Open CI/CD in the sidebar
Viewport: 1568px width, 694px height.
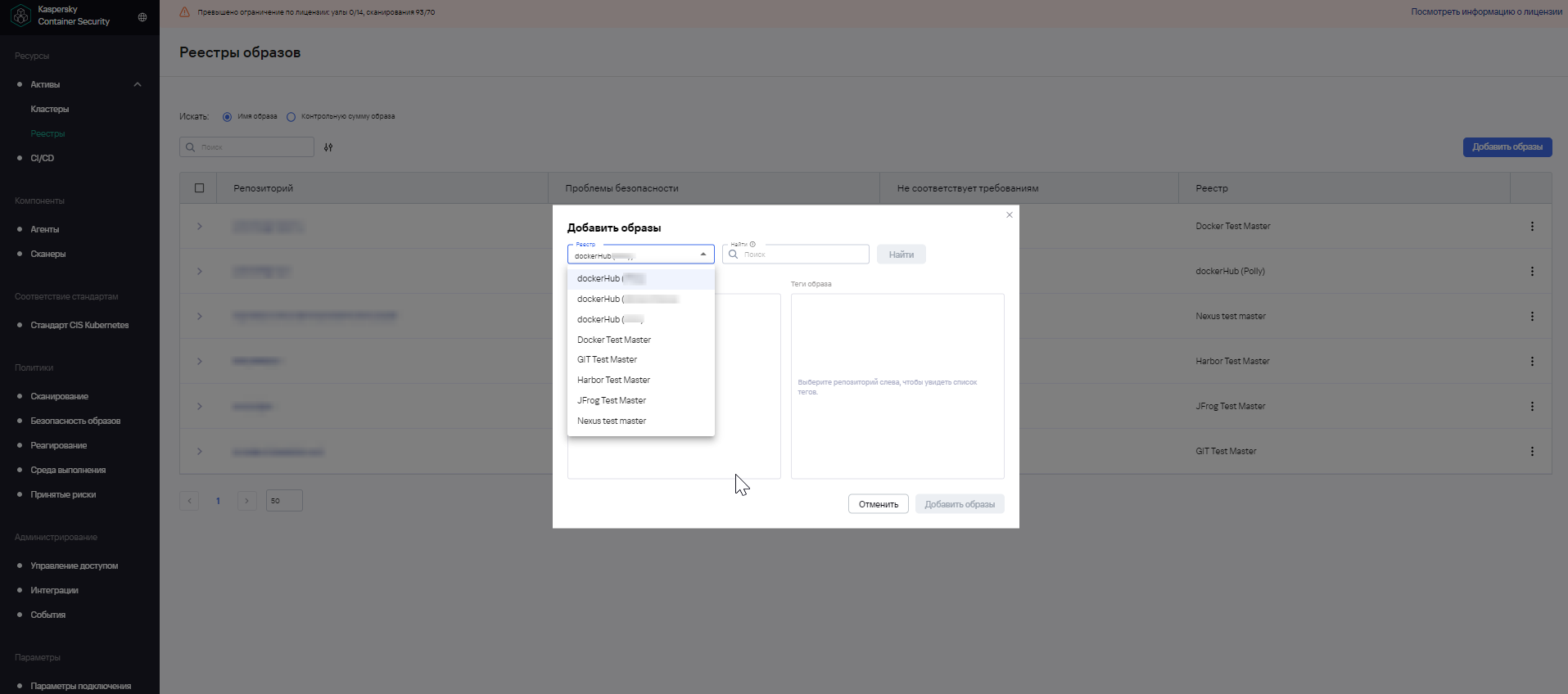point(43,158)
